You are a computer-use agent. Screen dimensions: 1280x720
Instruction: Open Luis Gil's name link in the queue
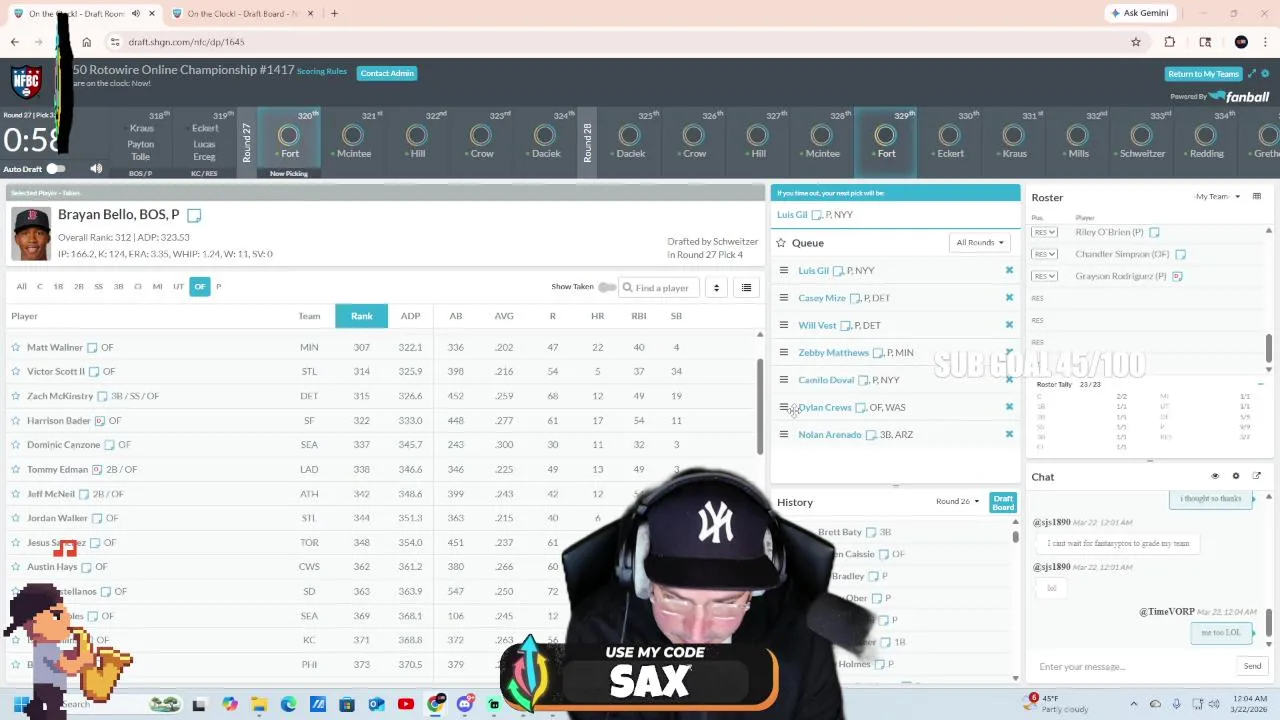(x=813, y=270)
